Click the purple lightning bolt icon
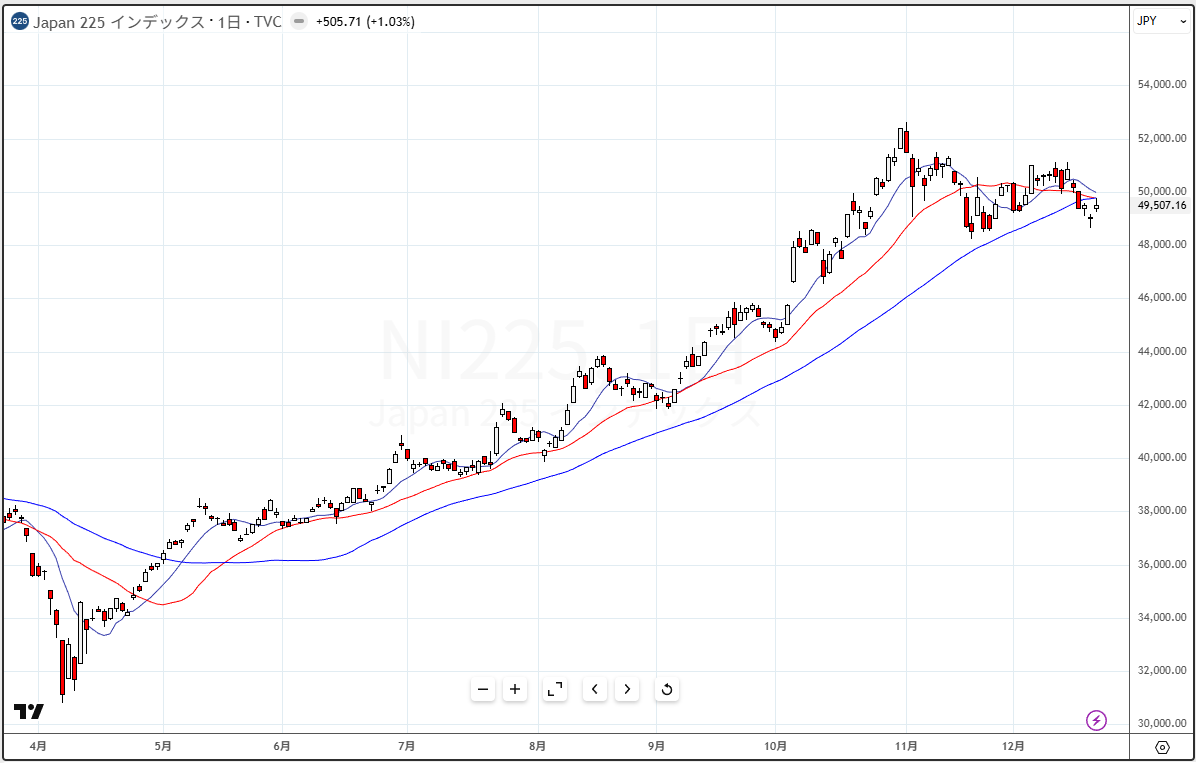Screen dimensions: 1196x763 click(x=1097, y=720)
